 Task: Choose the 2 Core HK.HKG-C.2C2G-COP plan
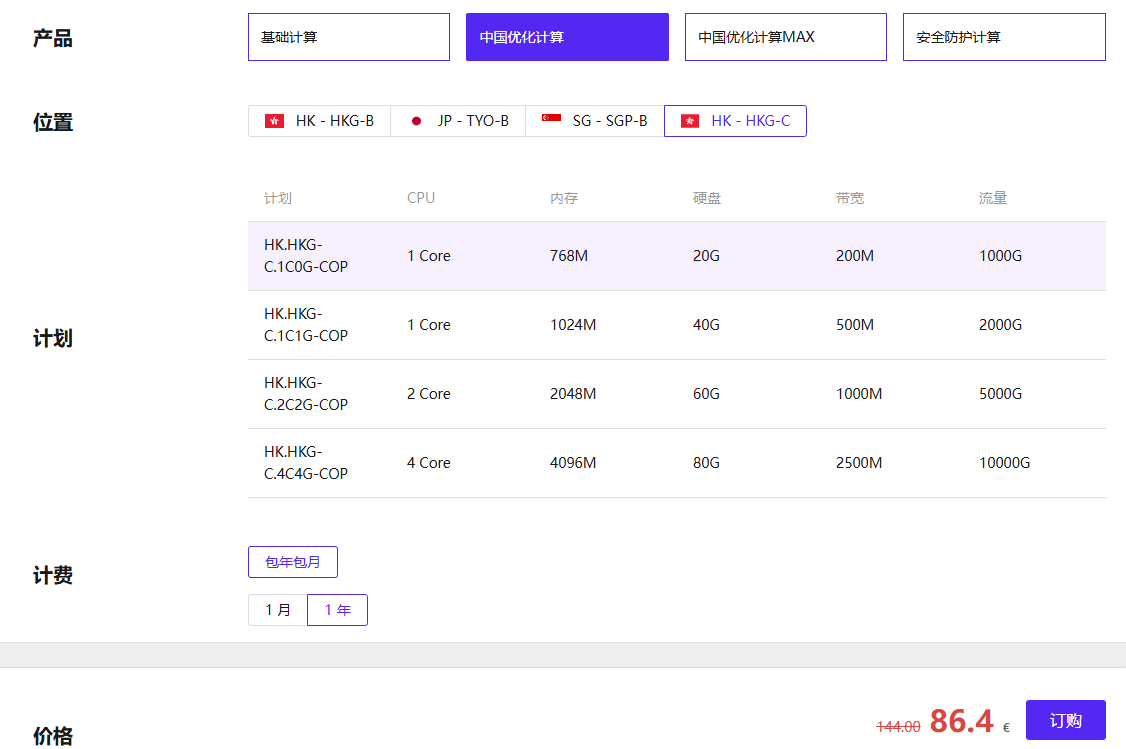point(676,394)
